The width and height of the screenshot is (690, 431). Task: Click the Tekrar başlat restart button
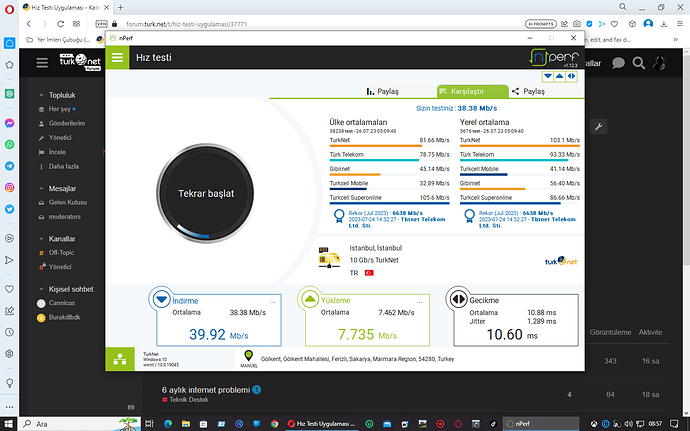tap(206, 193)
